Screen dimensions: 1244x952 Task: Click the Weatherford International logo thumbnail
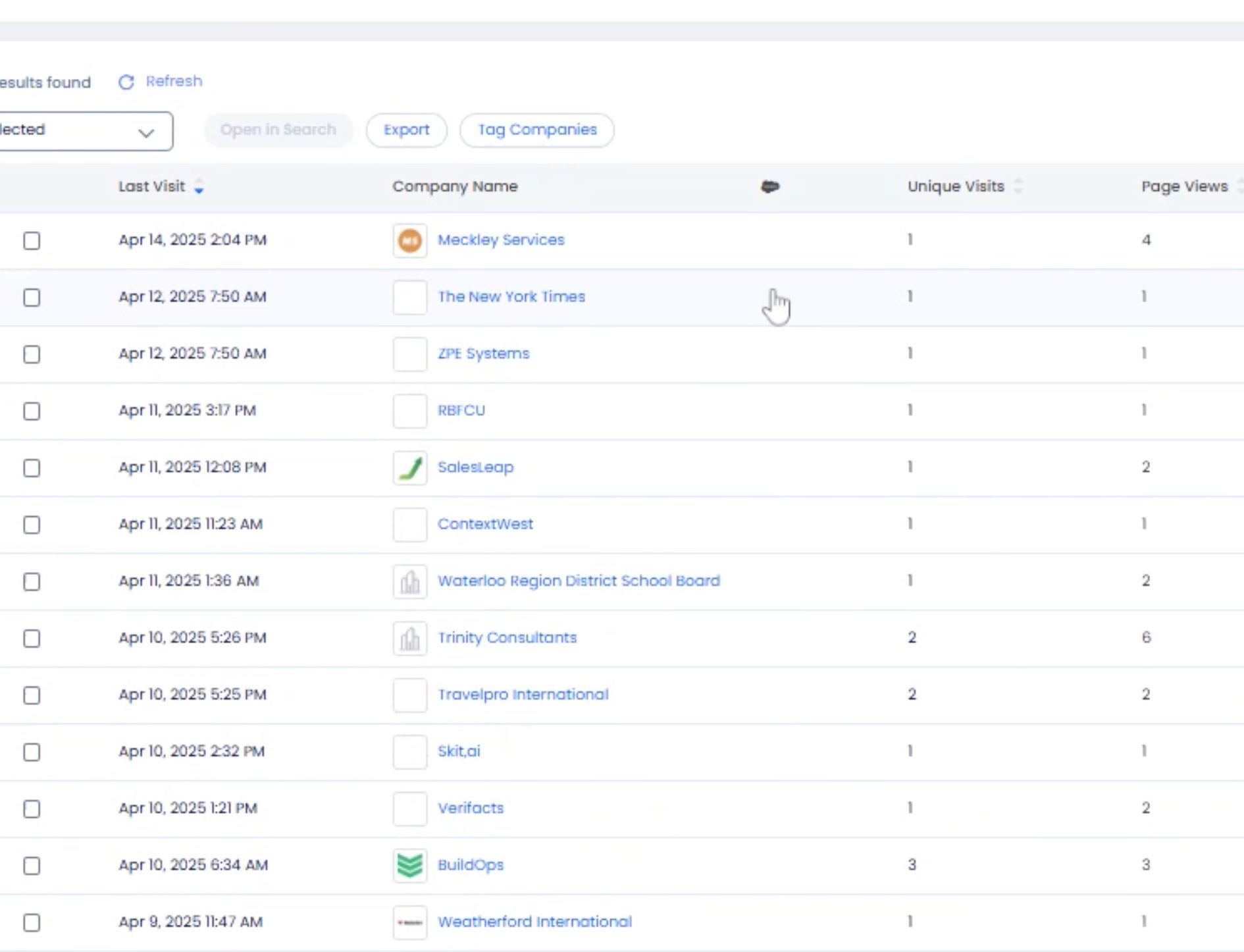410,922
